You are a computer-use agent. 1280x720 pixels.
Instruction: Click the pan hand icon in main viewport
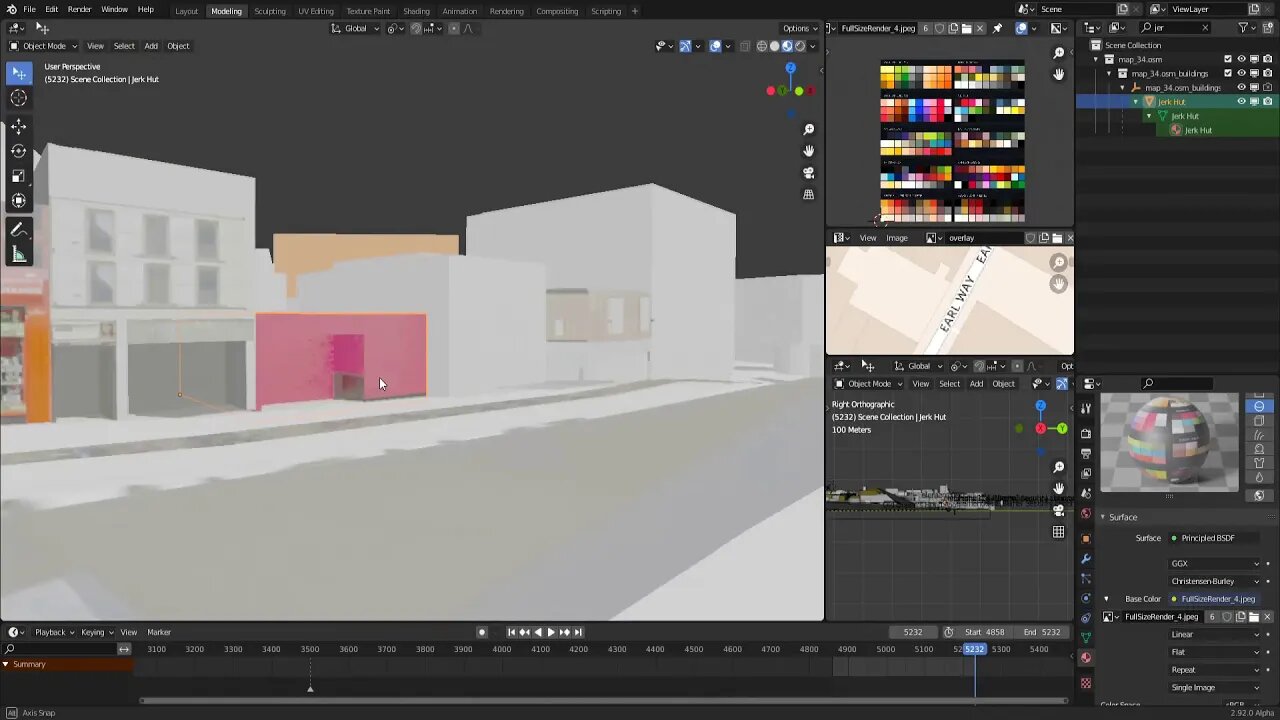pos(808,151)
